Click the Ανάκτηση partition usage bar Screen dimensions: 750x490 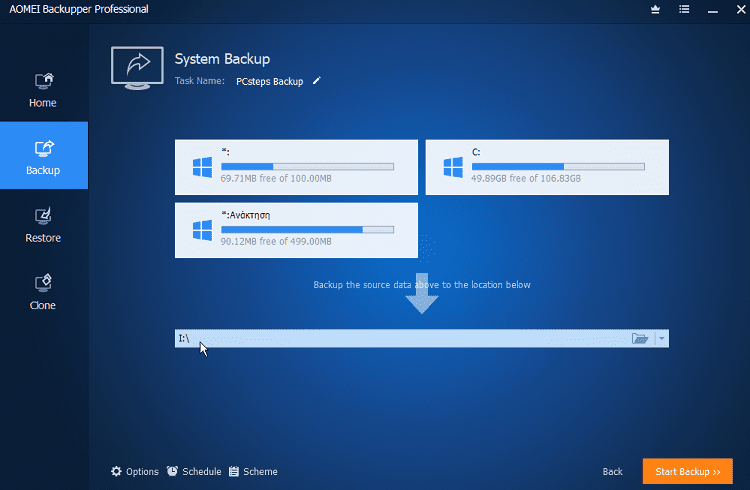pos(308,230)
